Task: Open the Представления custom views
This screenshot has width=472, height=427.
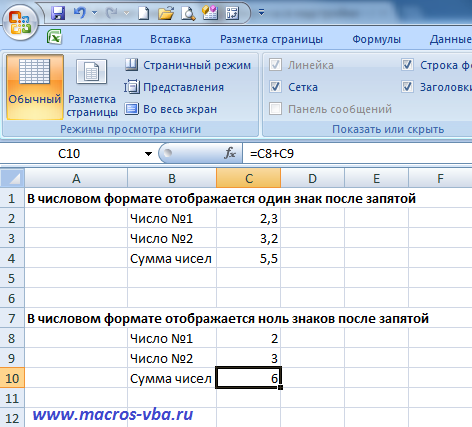Action: 174,87
